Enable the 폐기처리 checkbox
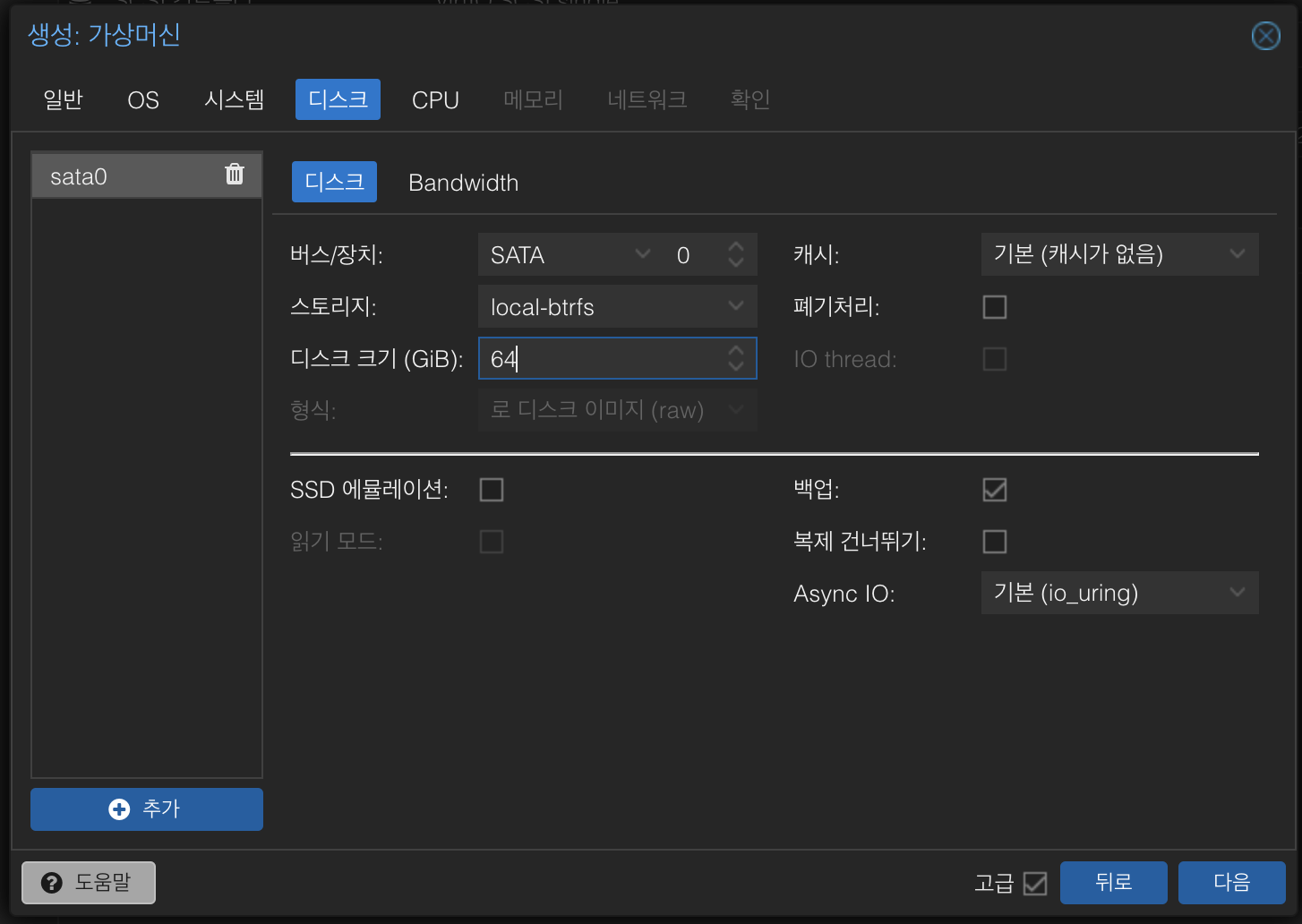This screenshot has height=924, width=1302. (995, 307)
